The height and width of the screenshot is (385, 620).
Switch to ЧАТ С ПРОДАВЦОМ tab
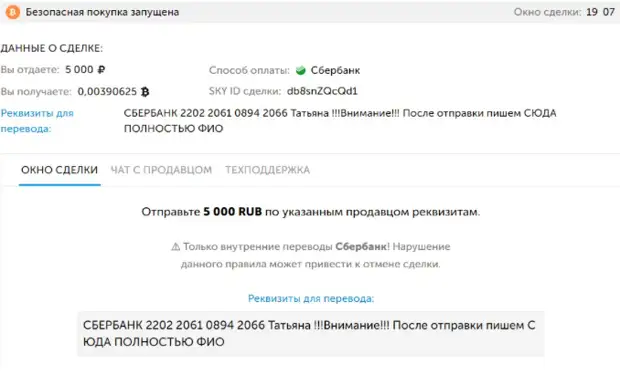pyautogui.click(x=161, y=170)
